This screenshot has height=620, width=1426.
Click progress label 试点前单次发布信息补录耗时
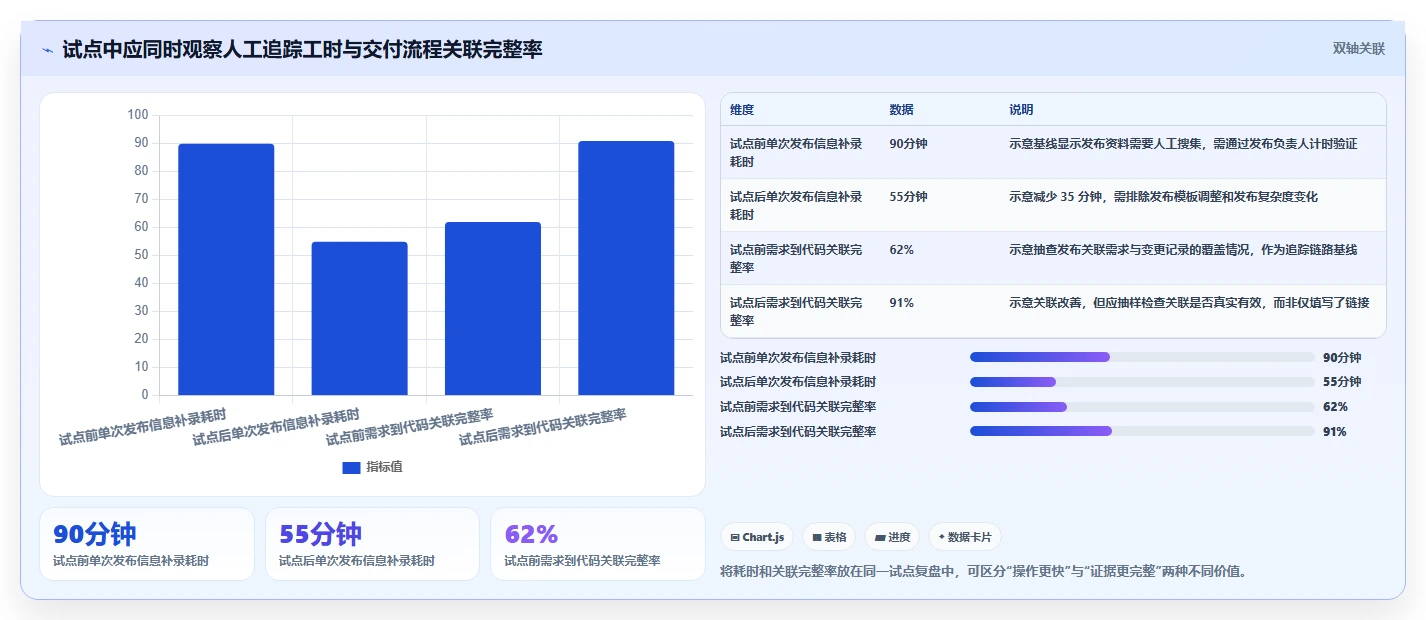[x=798, y=357]
